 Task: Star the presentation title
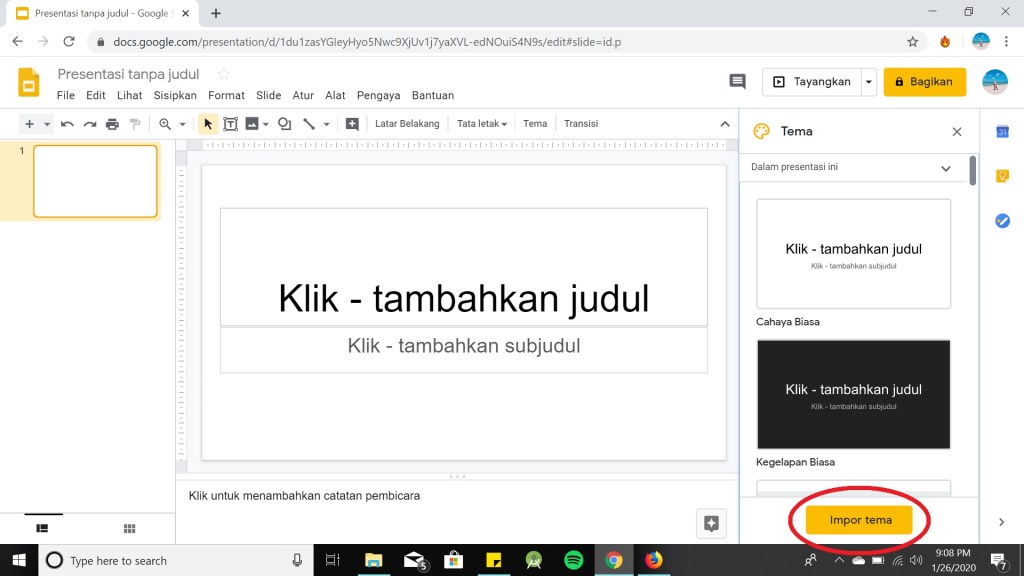pyautogui.click(x=224, y=74)
